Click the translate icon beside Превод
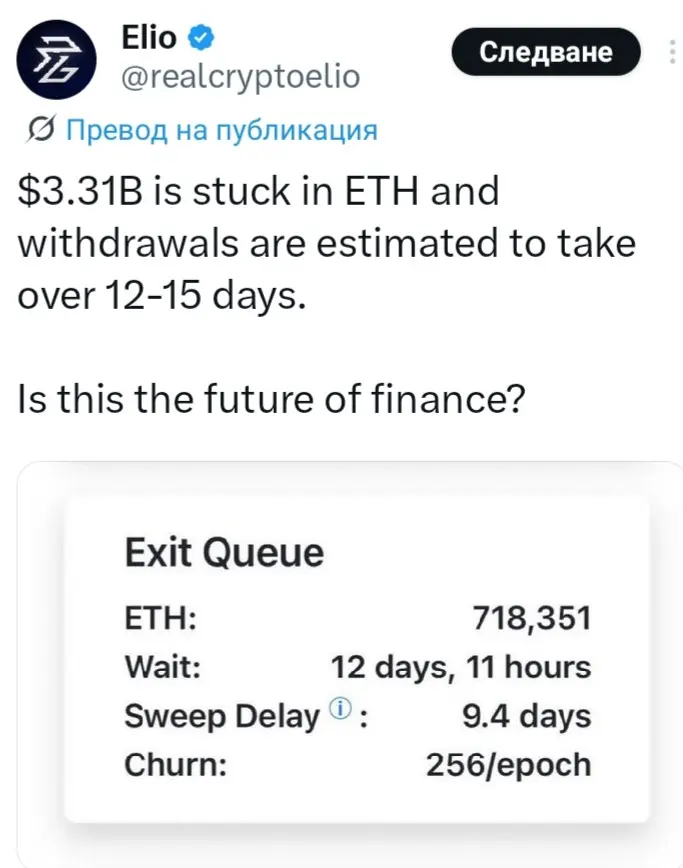The image size is (683, 868). pos(40,130)
